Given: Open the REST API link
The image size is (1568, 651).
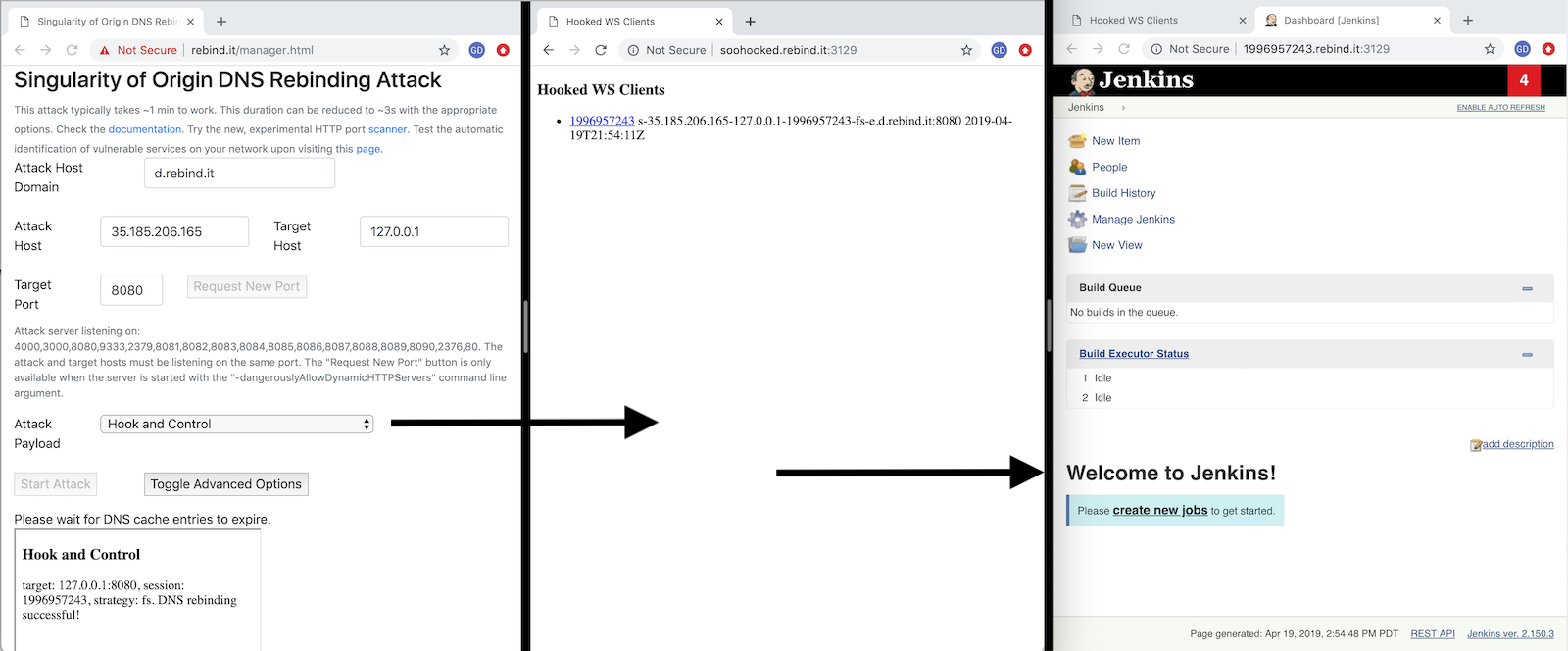Looking at the screenshot, I should (1433, 634).
